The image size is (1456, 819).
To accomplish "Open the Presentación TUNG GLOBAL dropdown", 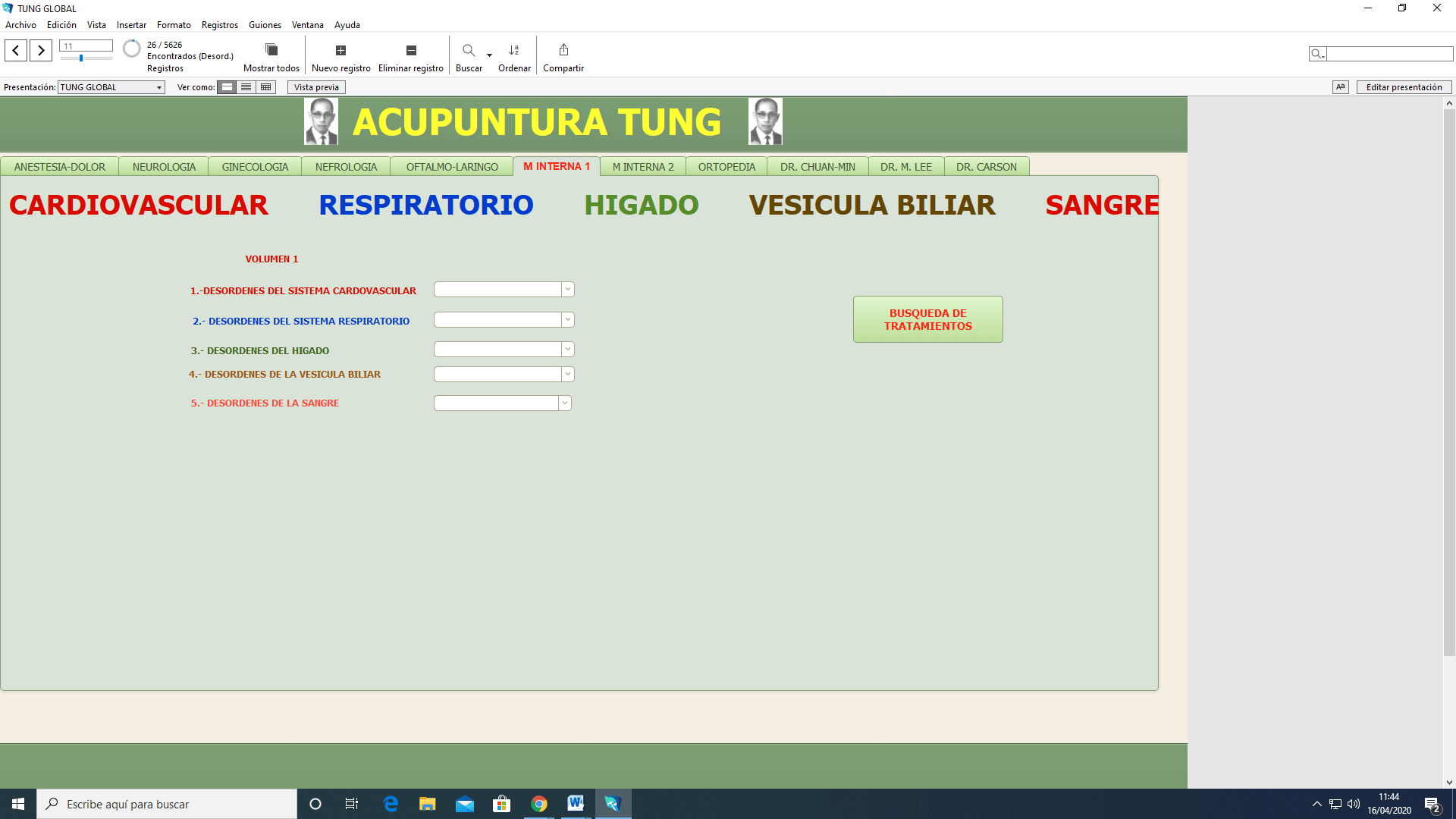I will pos(111,87).
